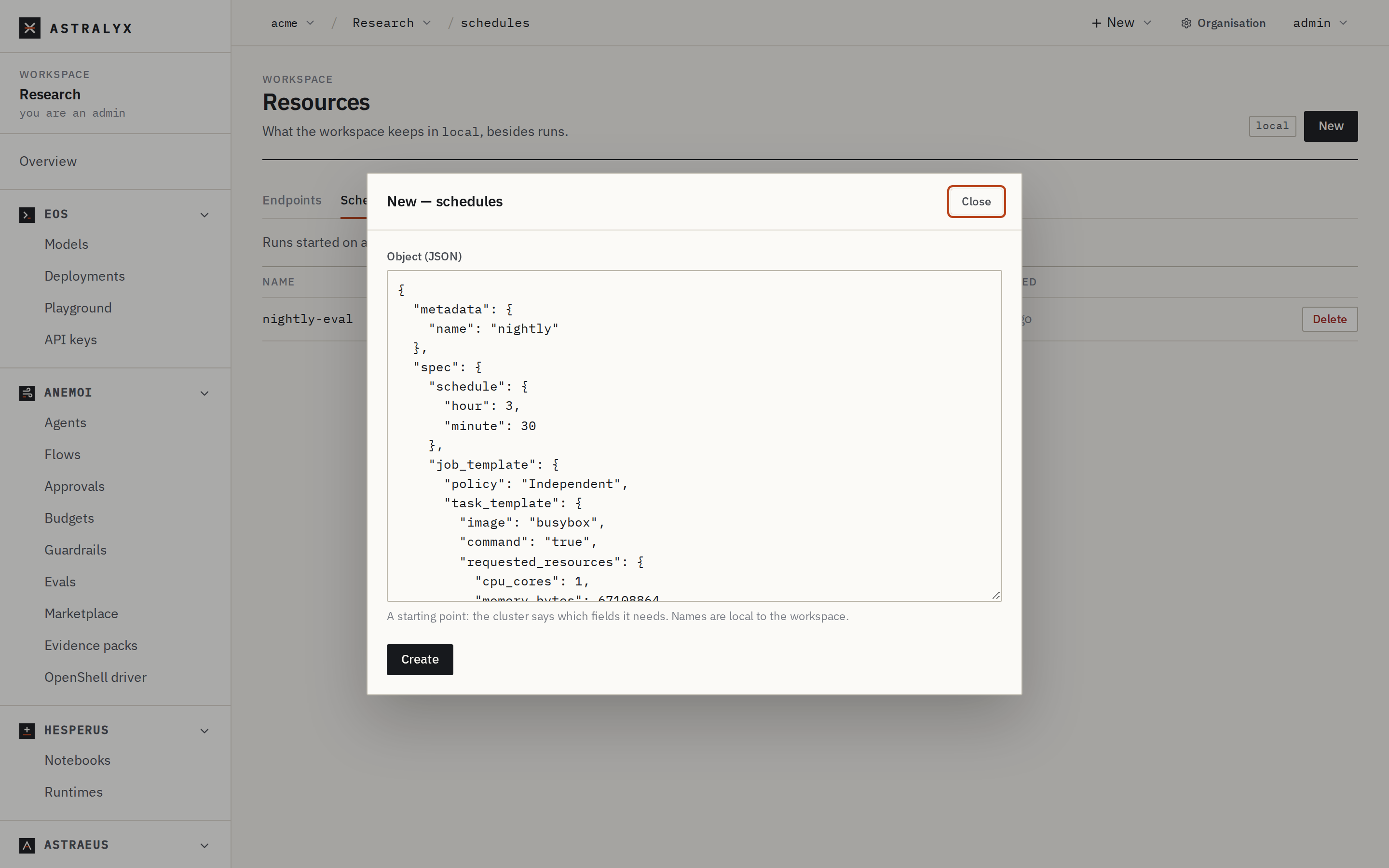Open the Playground page

pos(78,308)
